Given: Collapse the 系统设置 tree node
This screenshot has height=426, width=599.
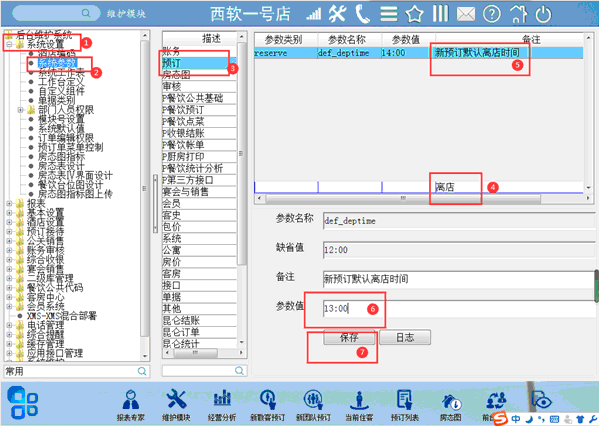Looking at the screenshot, I should click(x=9, y=45).
